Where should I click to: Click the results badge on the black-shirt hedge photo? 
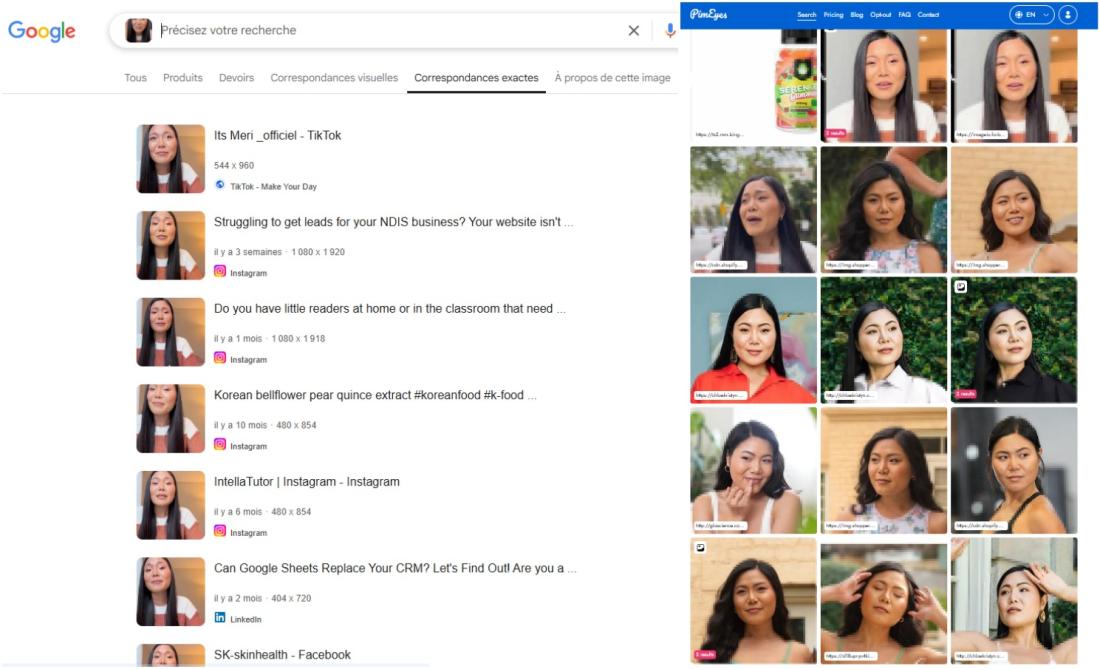coord(965,394)
